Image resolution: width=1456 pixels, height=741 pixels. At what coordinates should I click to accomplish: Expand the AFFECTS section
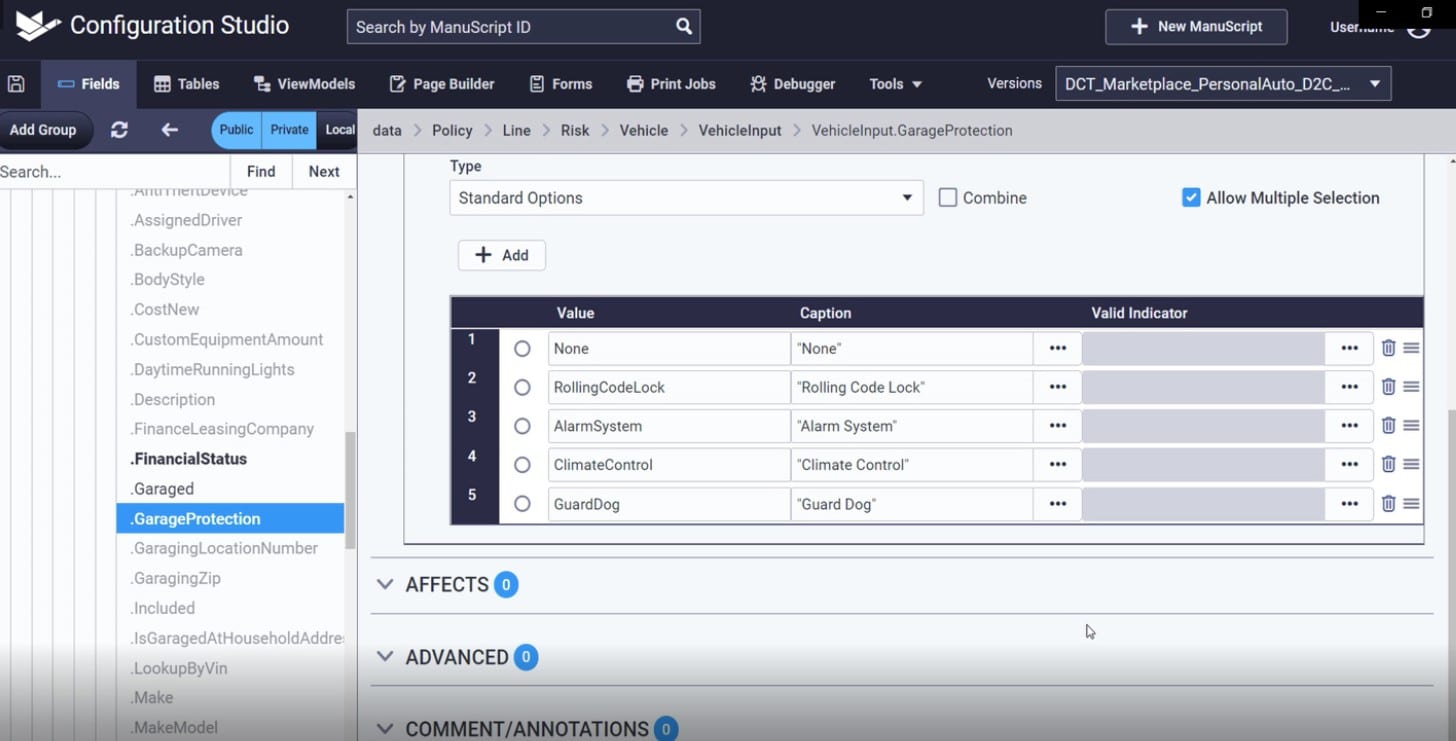pyautogui.click(x=385, y=585)
